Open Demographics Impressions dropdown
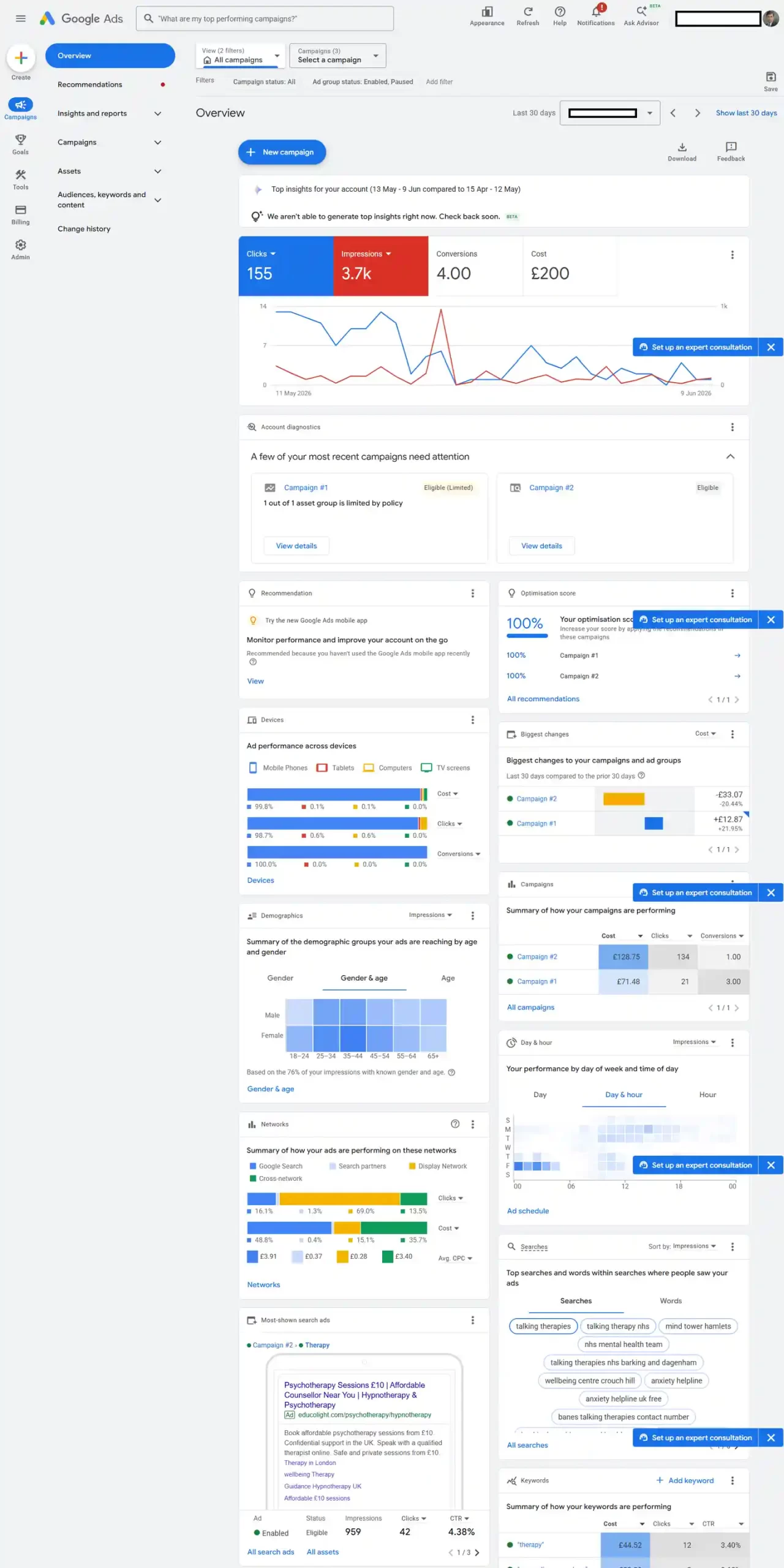The width and height of the screenshot is (784, 1568). [x=431, y=915]
